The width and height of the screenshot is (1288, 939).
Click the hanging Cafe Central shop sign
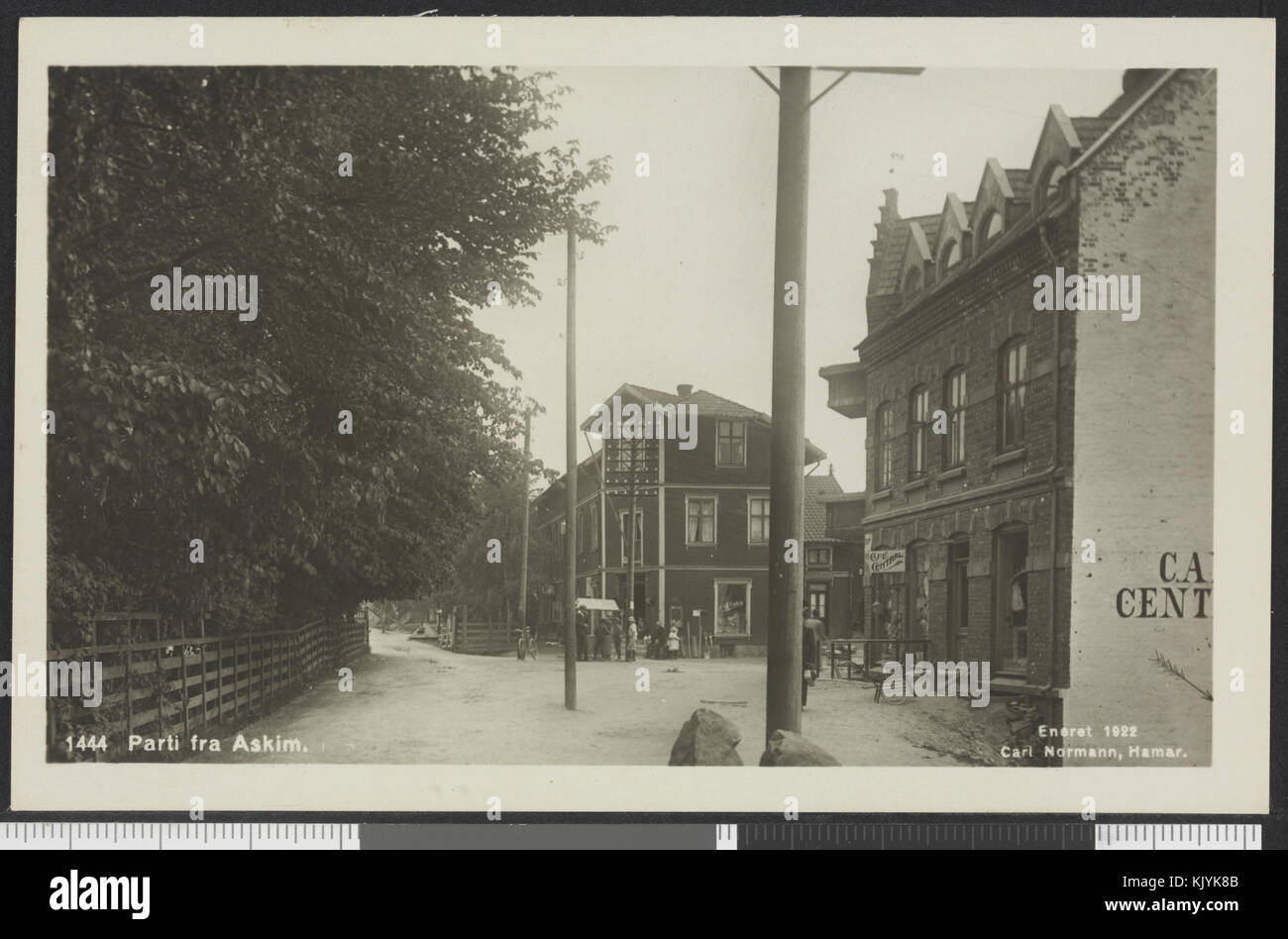pyautogui.click(x=888, y=561)
